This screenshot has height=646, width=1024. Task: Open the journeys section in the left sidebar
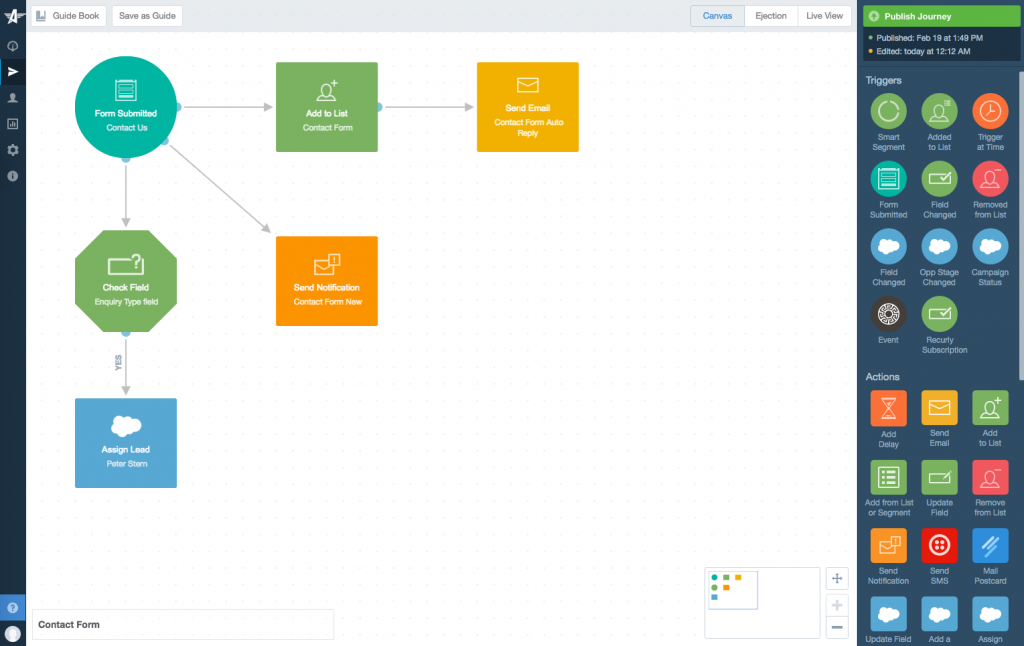pos(13,71)
